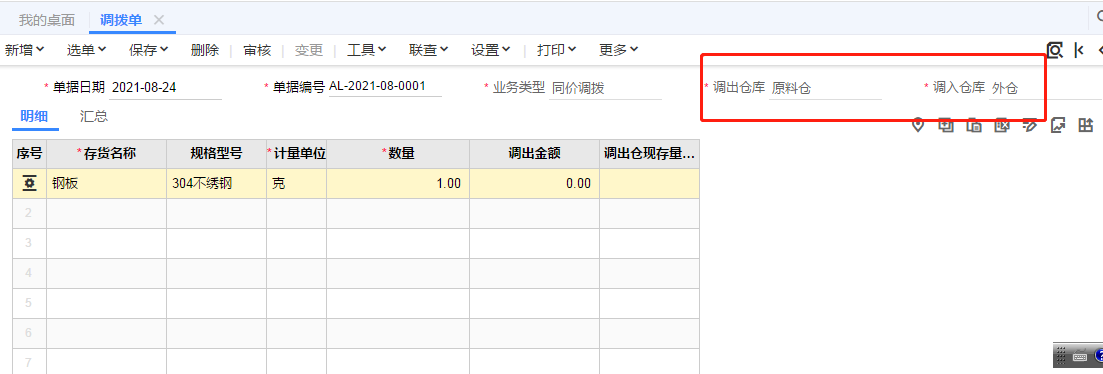Screen dimensions: 1103x374
Task: Click the 删除 button
Action: coord(205,50)
